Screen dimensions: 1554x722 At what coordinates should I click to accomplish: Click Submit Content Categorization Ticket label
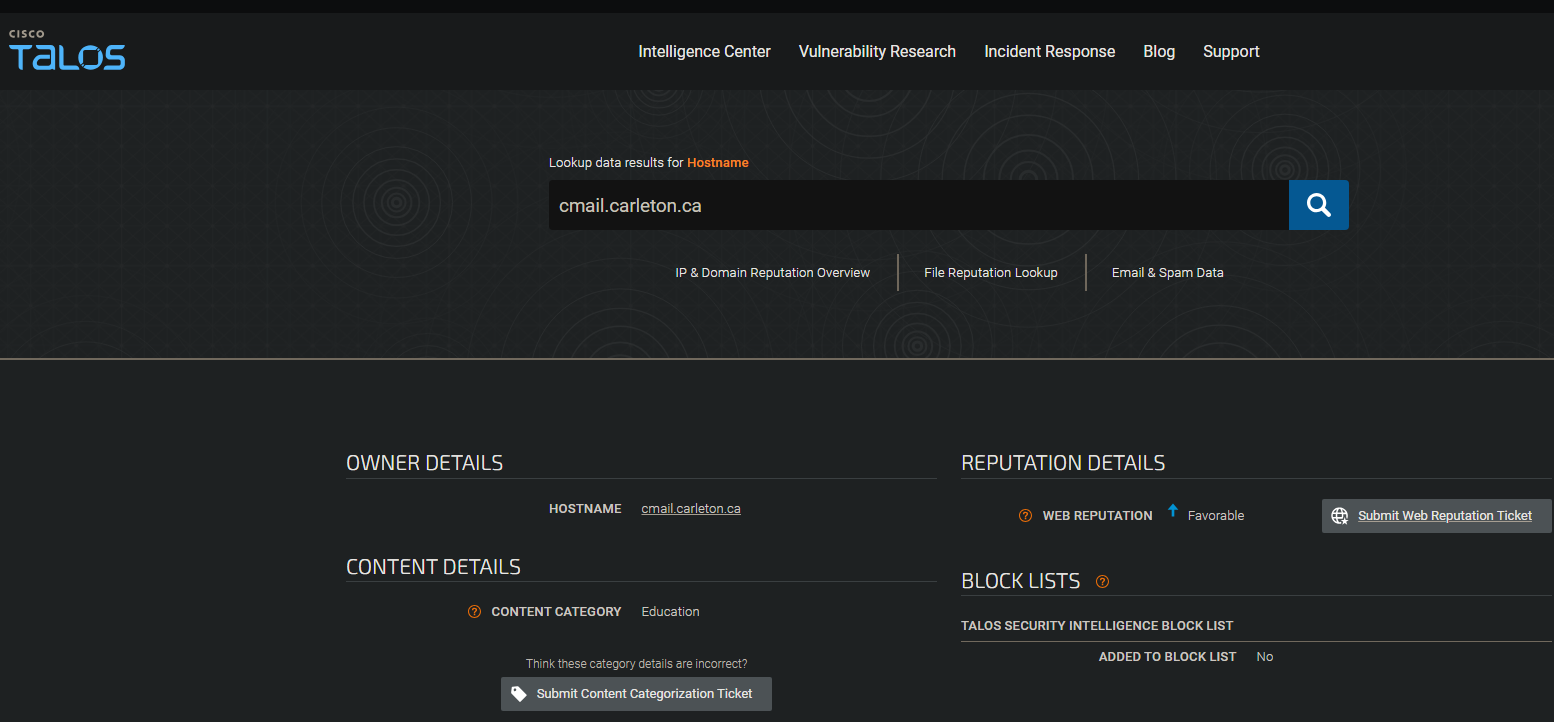[644, 693]
